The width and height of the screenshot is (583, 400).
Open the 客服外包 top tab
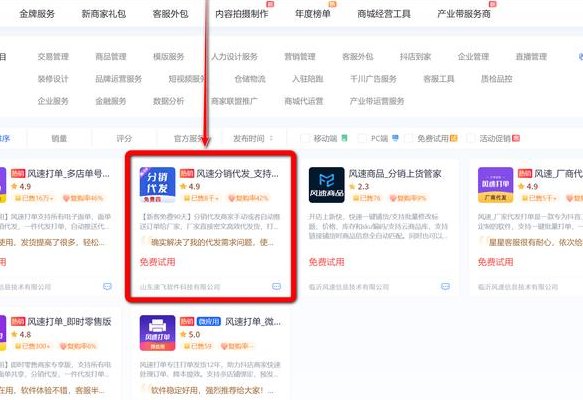point(170,14)
